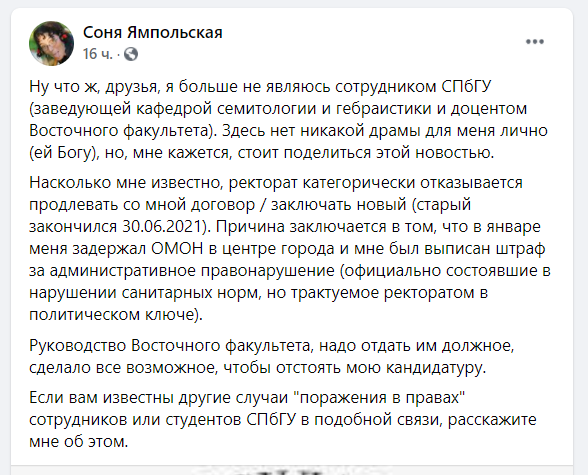Image resolution: width=588 pixels, height=475 pixels.
Task: Click the line ending мне об этом
Action: tap(79, 442)
